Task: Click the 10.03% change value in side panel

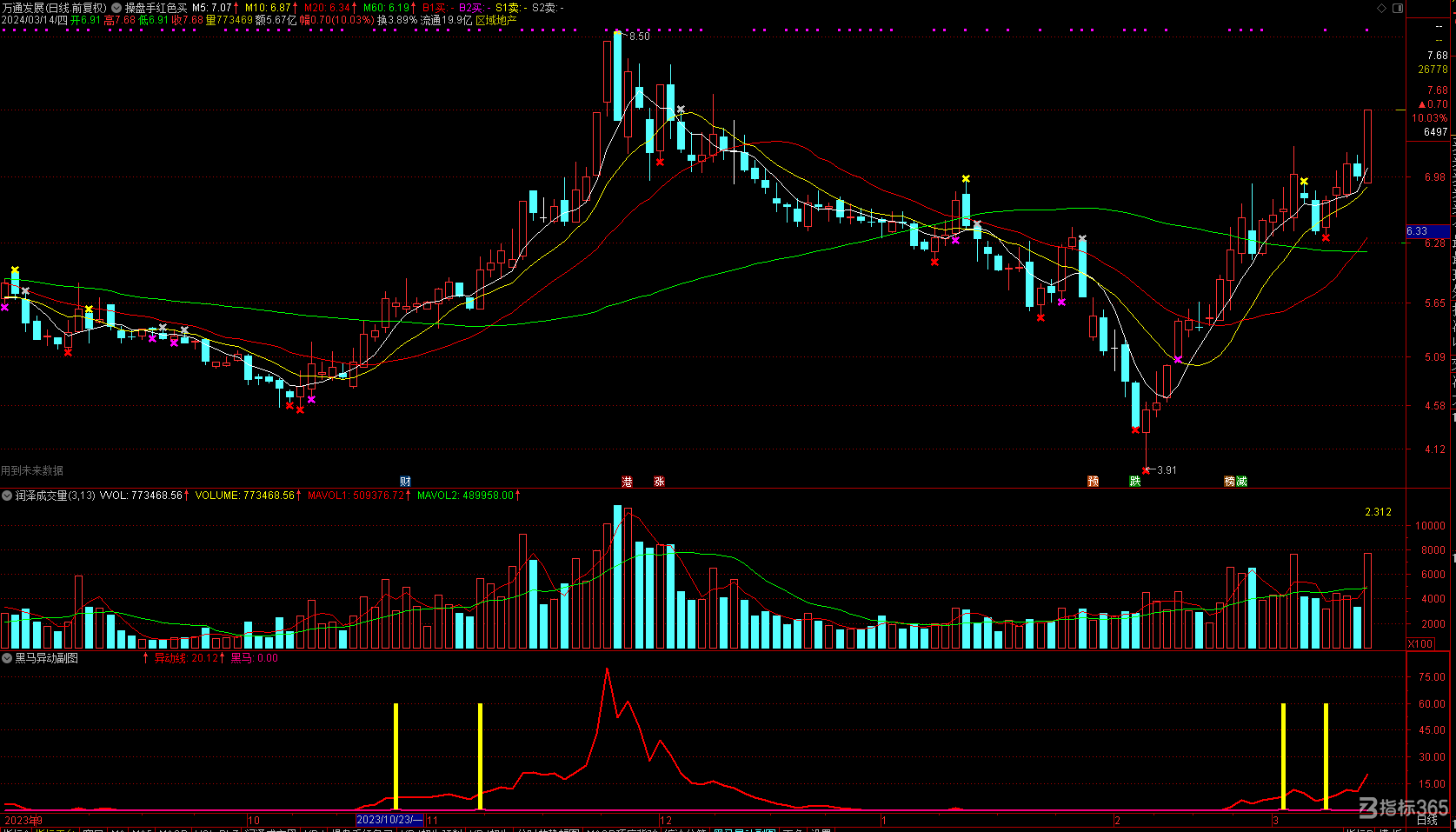Action: 1430,118
